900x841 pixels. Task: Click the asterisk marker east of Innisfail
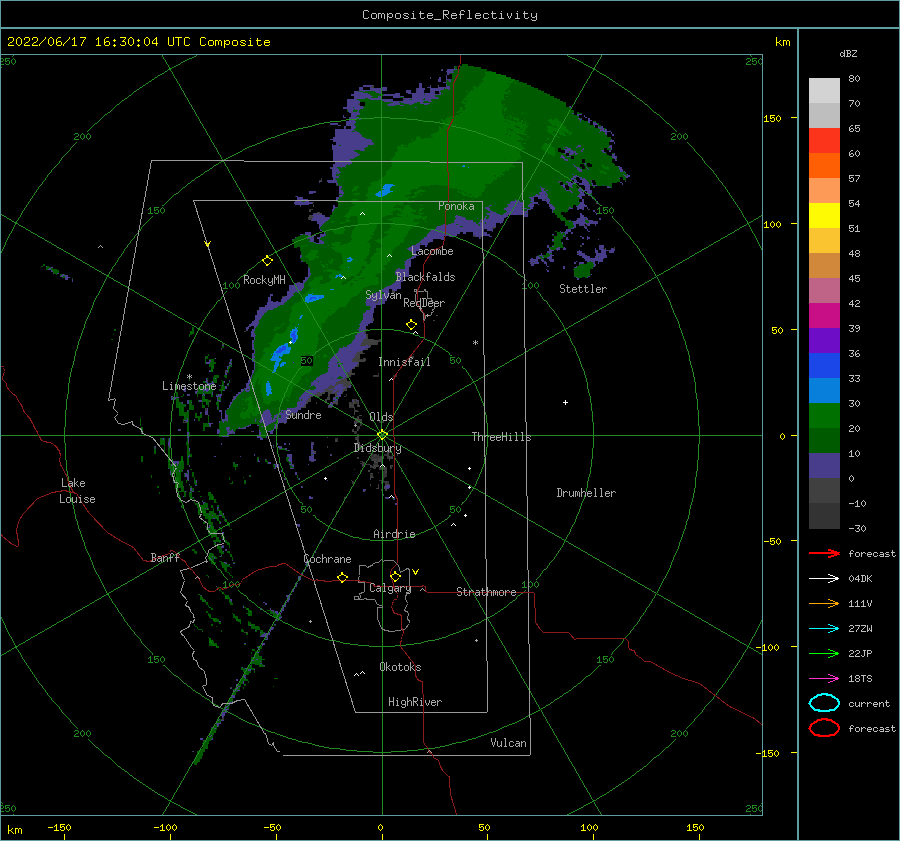(475, 343)
